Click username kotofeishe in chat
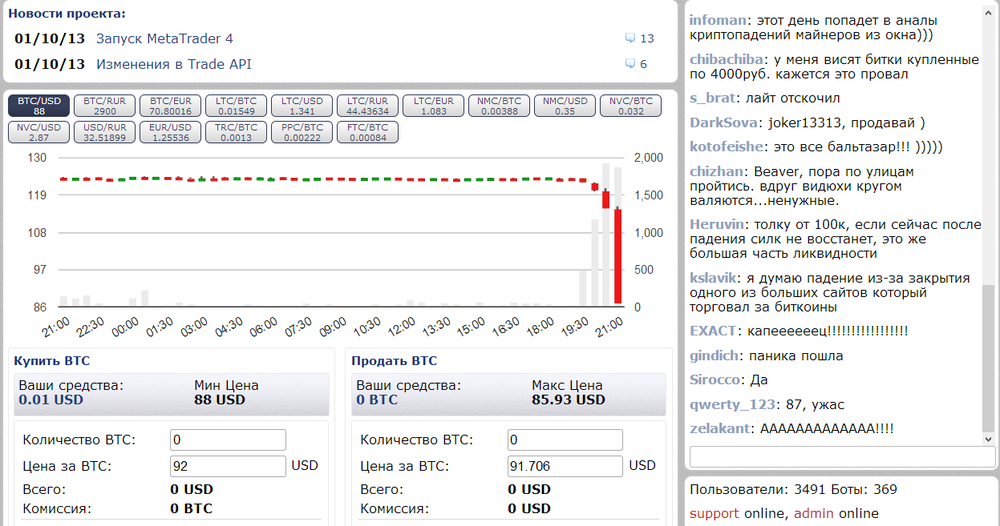This screenshot has width=1000, height=526. point(726,147)
